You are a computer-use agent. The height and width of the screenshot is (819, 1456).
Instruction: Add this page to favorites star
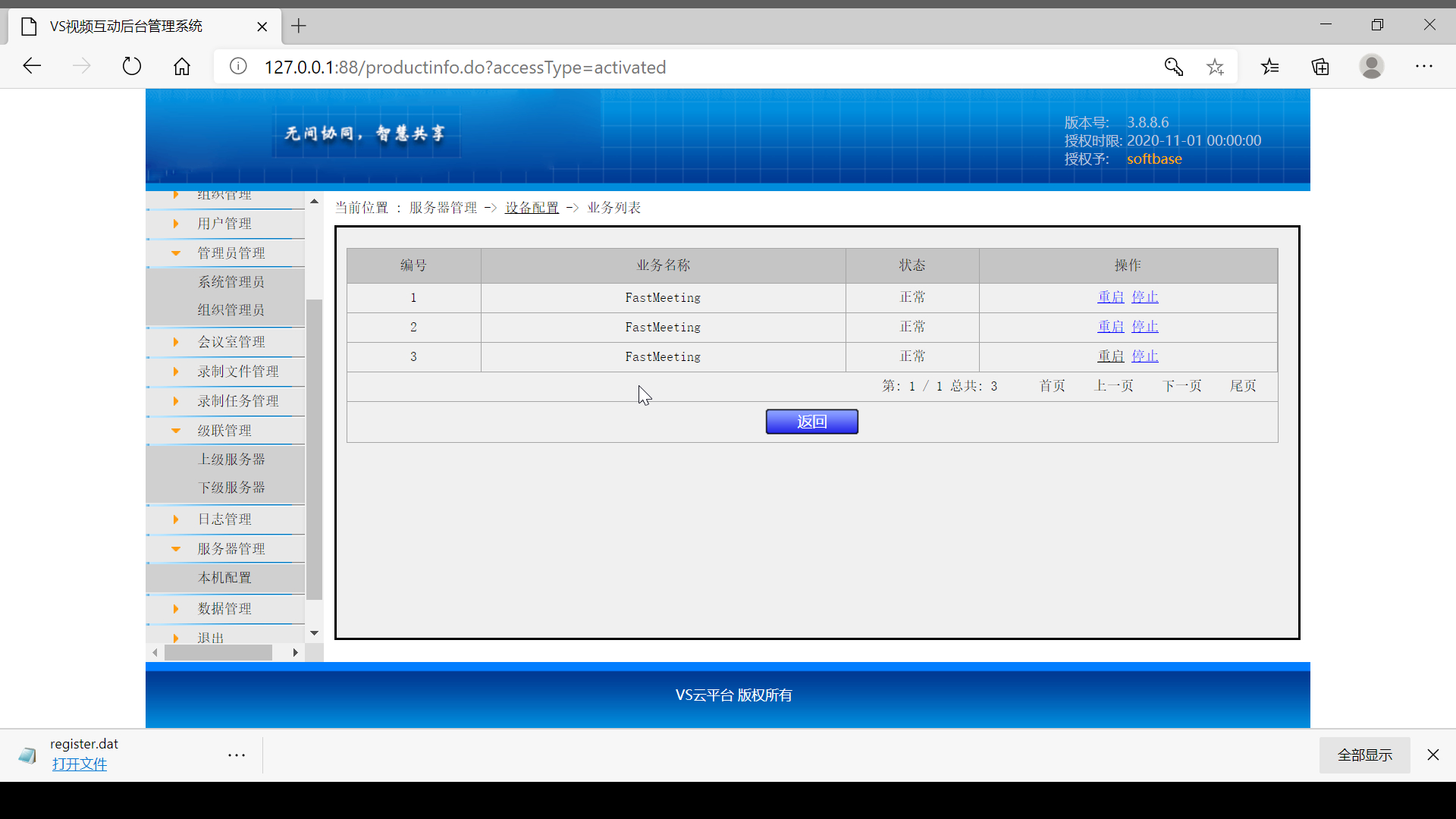click(x=1216, y=67)
